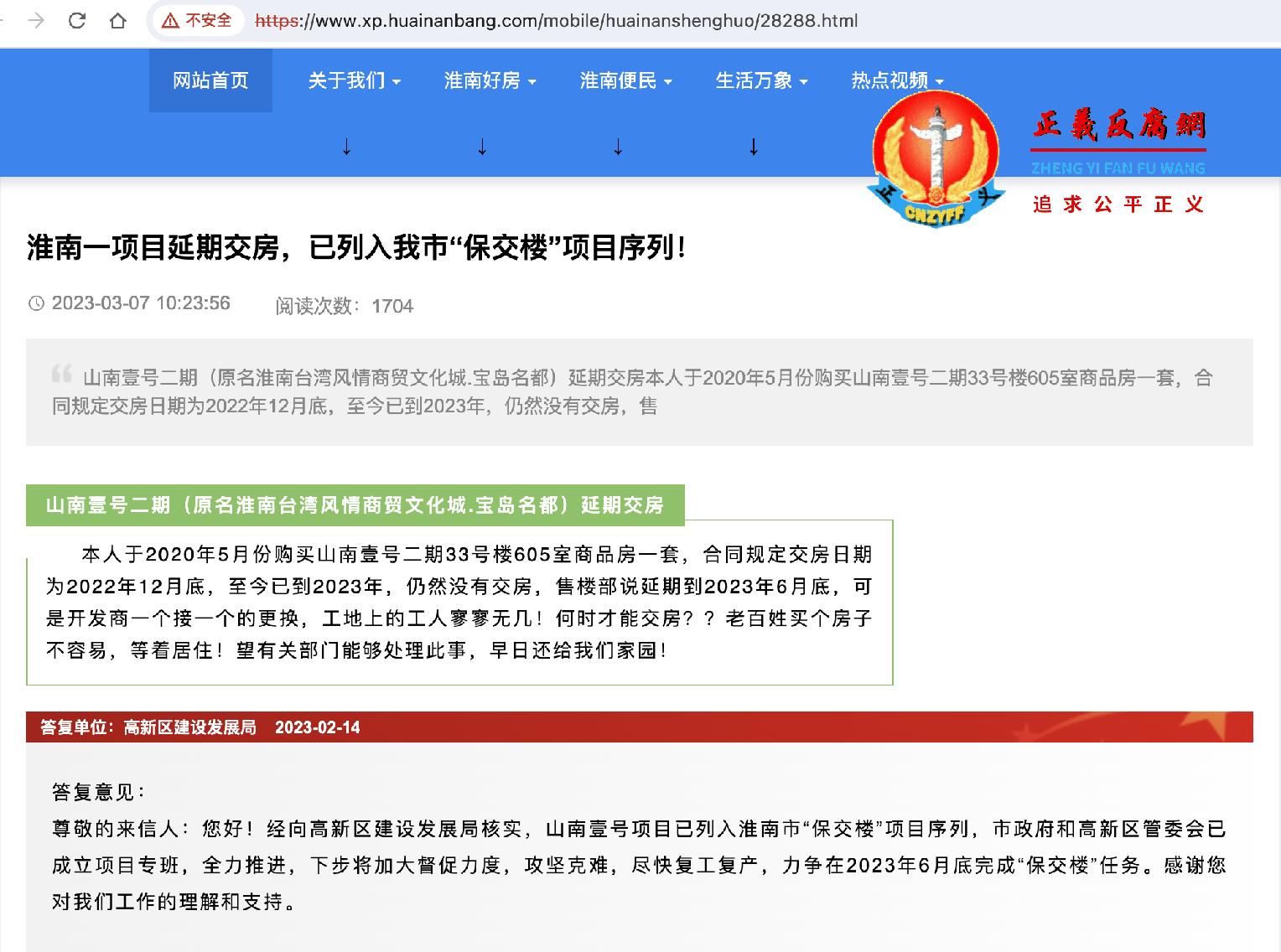Click the down arrow below 关于我们
This screenshot has width=1281, height=952.
tap(345, 144)
